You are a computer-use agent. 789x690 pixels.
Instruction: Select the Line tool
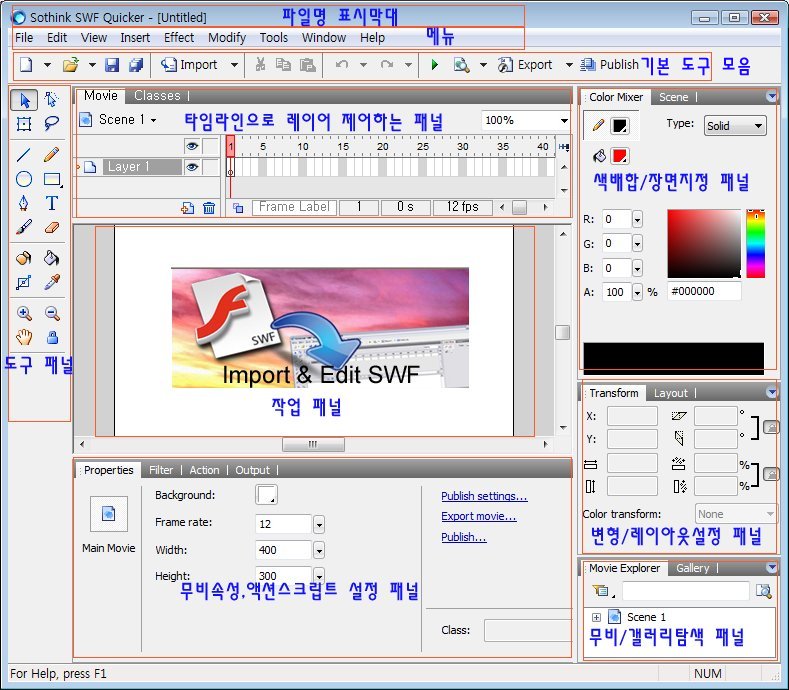[x=24, y=155]
